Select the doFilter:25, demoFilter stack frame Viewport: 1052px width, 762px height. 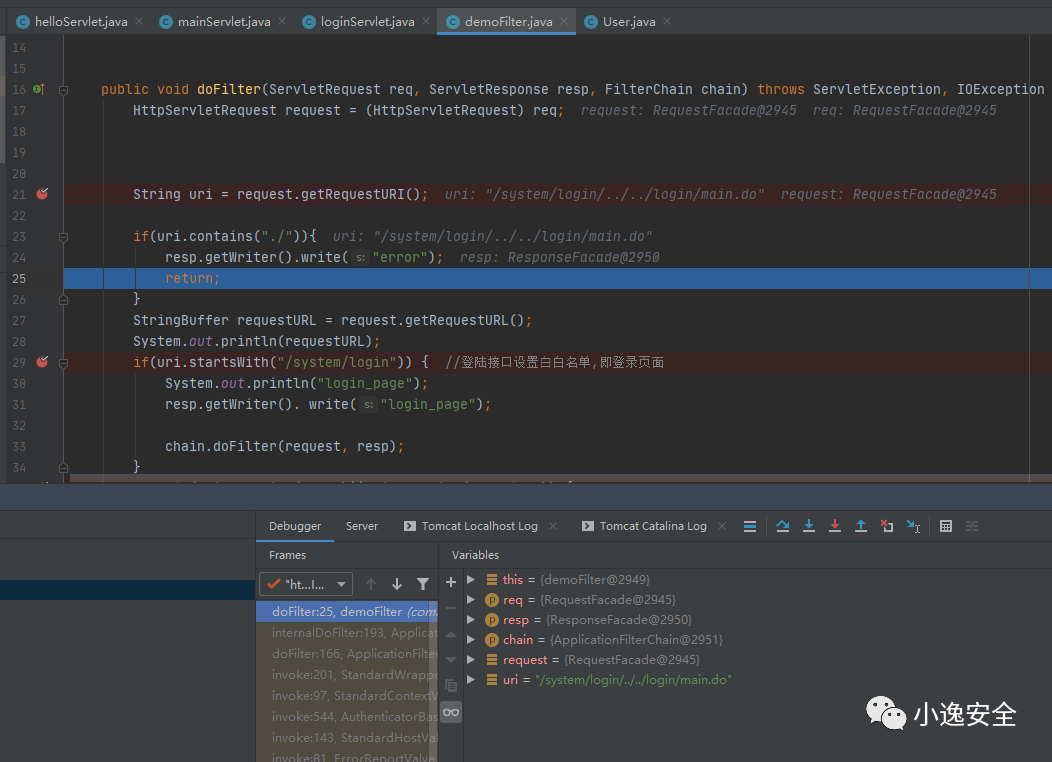(x=347, y=612)
